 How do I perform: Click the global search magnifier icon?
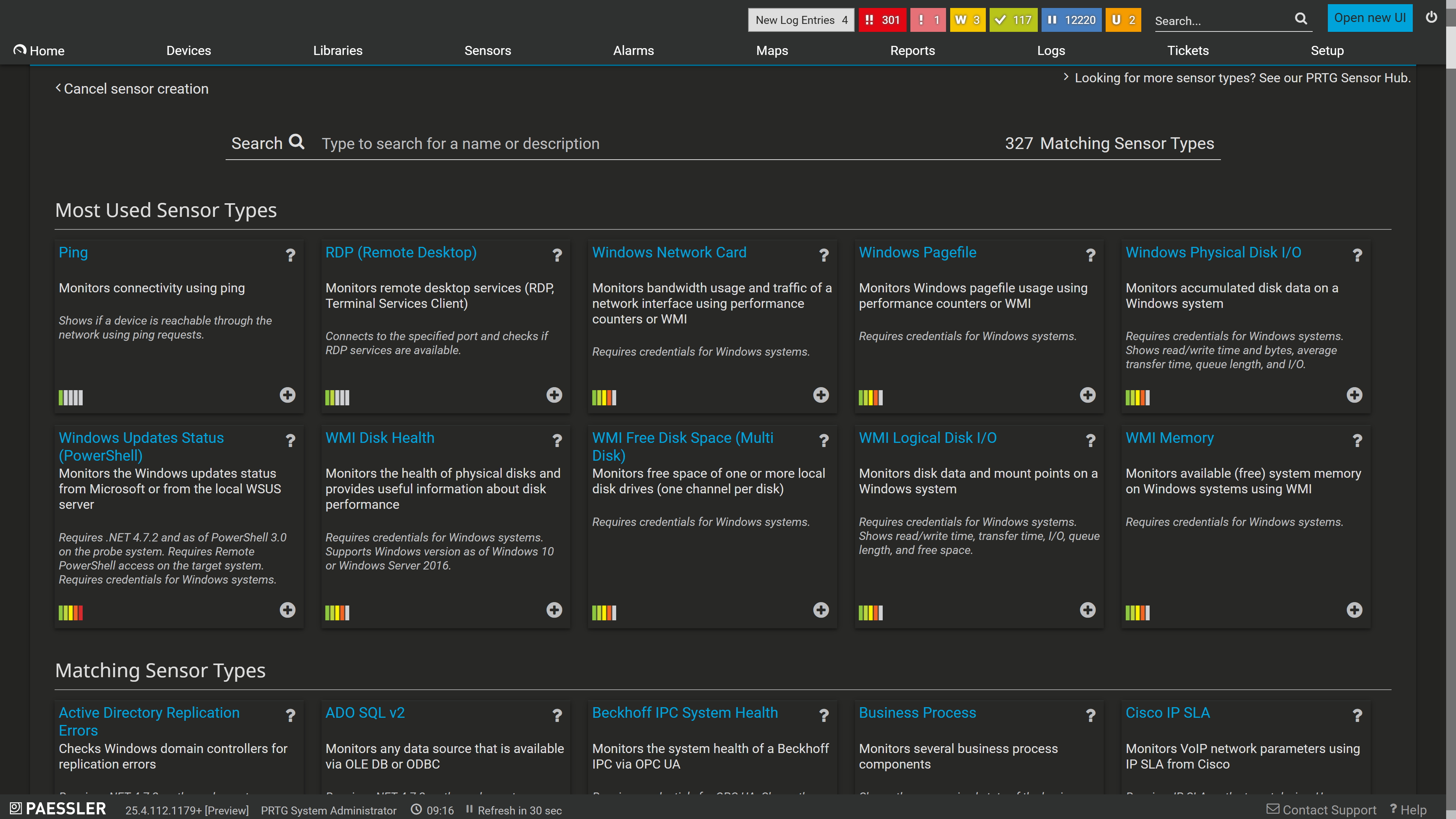[1301, 19]
